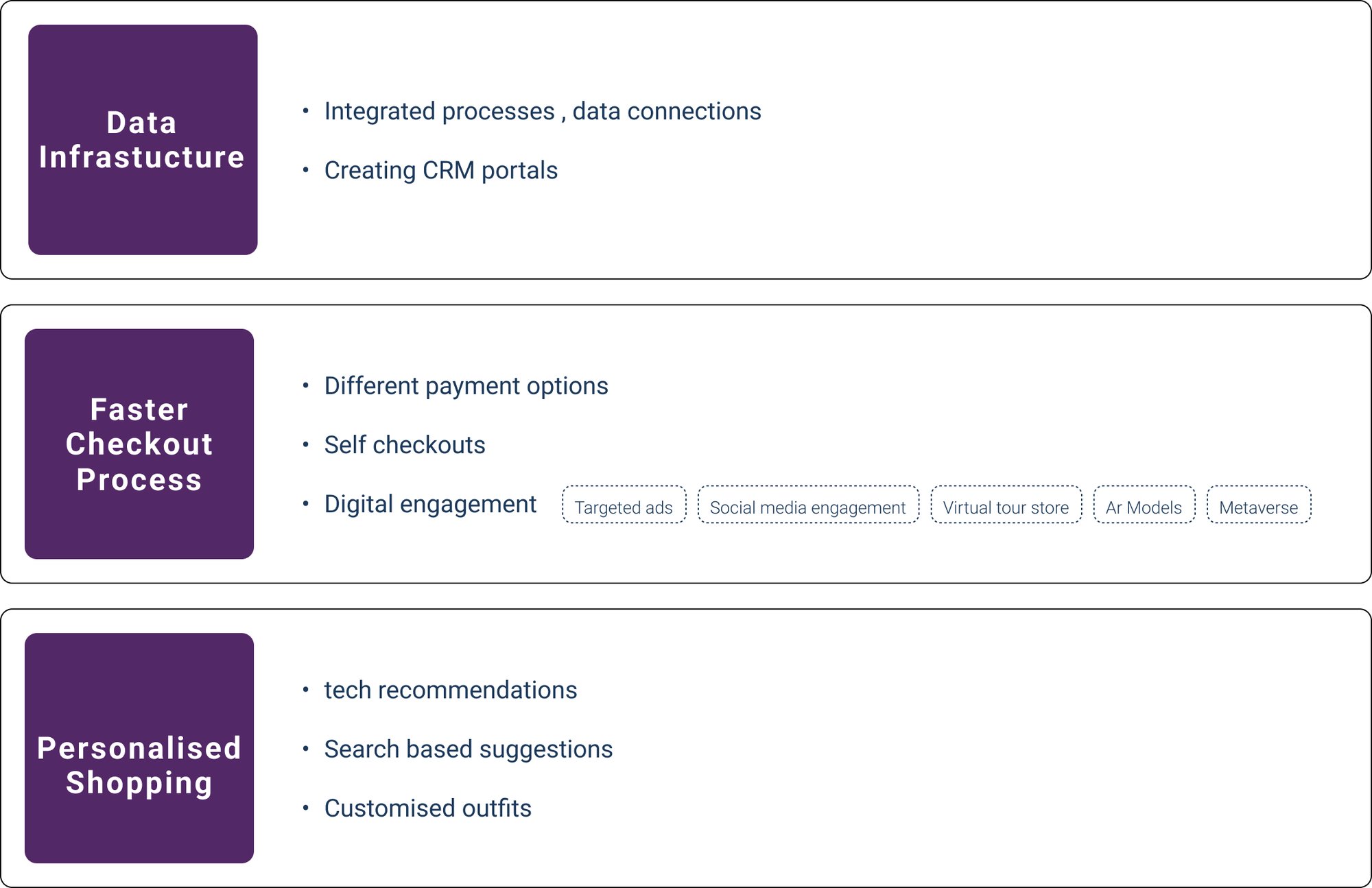
Task: Select the Targeted ads tag
Action: pos(624,505)
